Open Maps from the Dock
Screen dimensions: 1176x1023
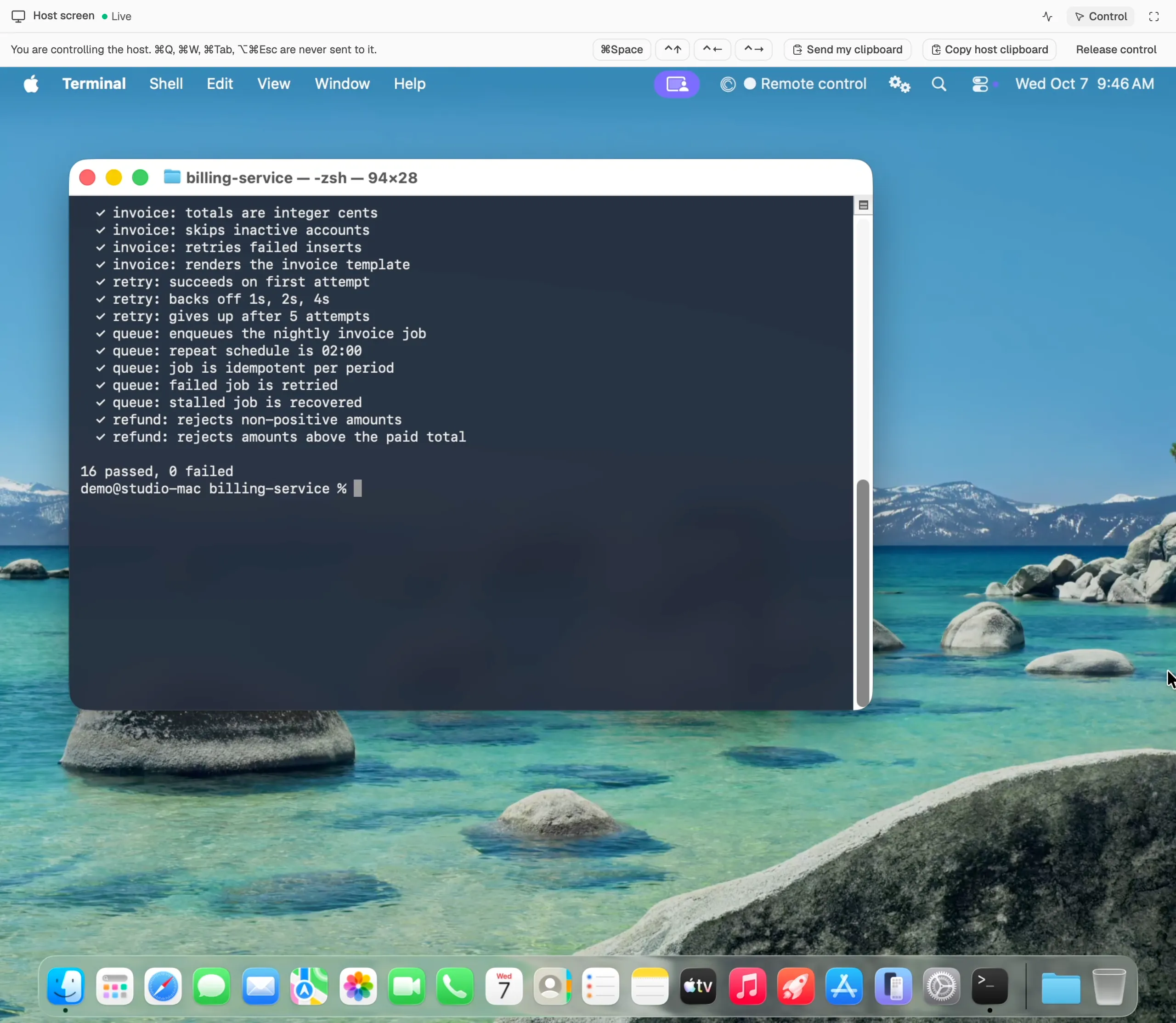pos(309,986)
